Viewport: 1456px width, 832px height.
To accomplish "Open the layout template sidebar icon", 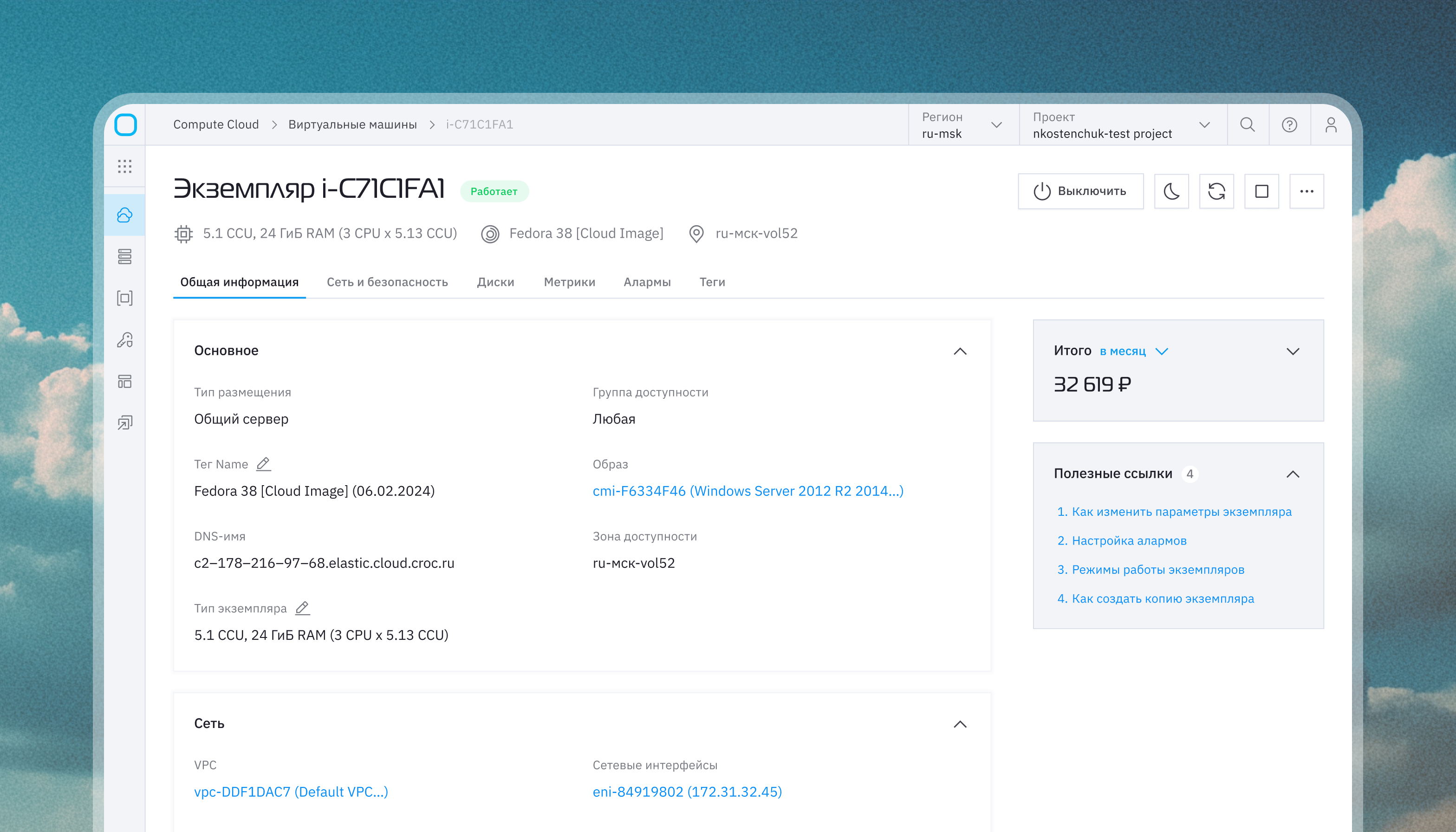I will pyautogui.click(x=124, y=381).
